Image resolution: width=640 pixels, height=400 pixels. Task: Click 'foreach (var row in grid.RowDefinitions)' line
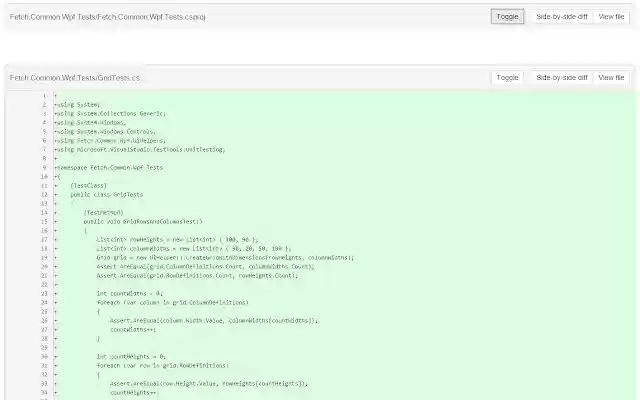point(163,365)
